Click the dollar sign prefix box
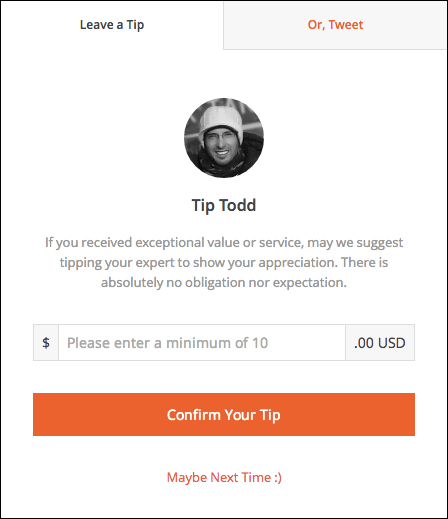The image size is (448, 519). pyautogui.click(x=46, y=343)
